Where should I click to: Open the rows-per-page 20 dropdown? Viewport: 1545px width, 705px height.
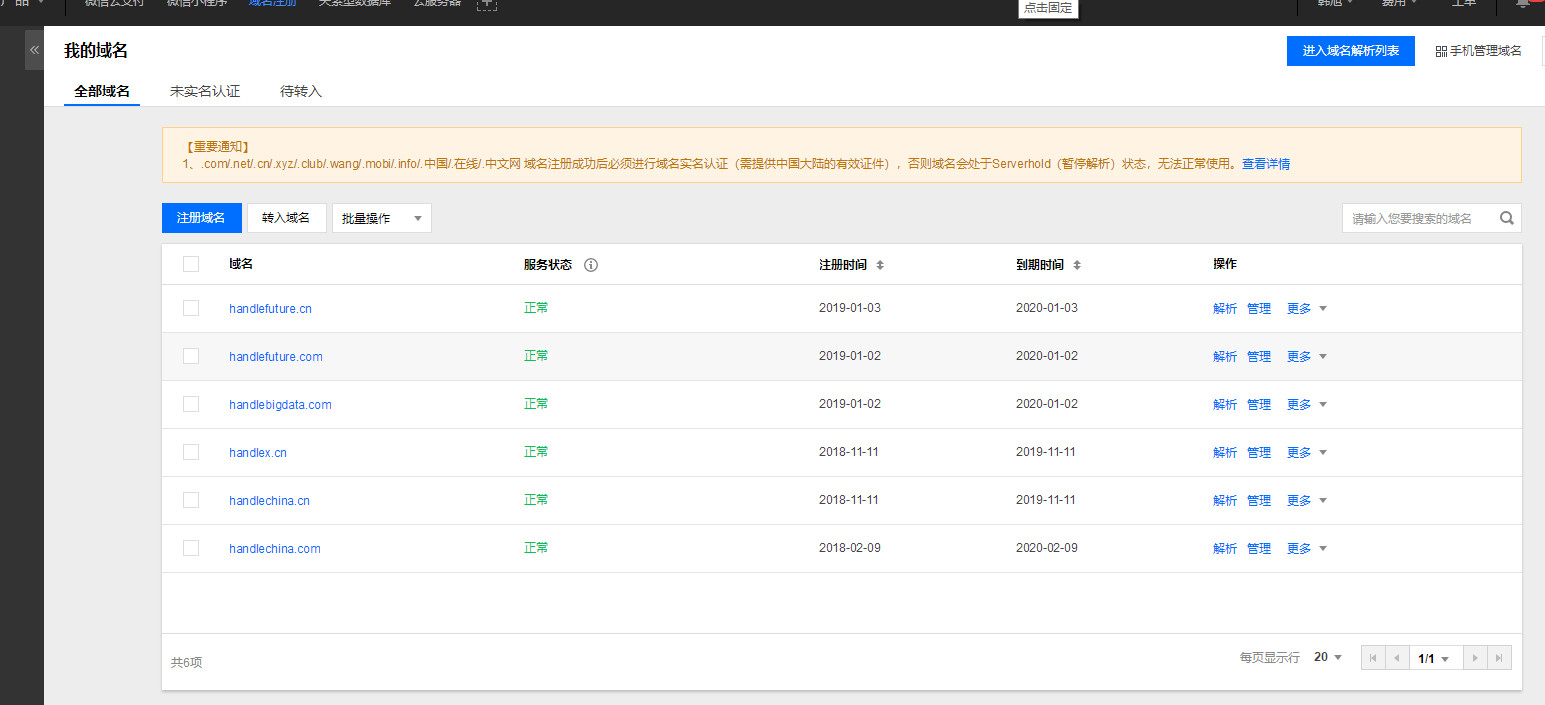click(x=1328, y=657)
